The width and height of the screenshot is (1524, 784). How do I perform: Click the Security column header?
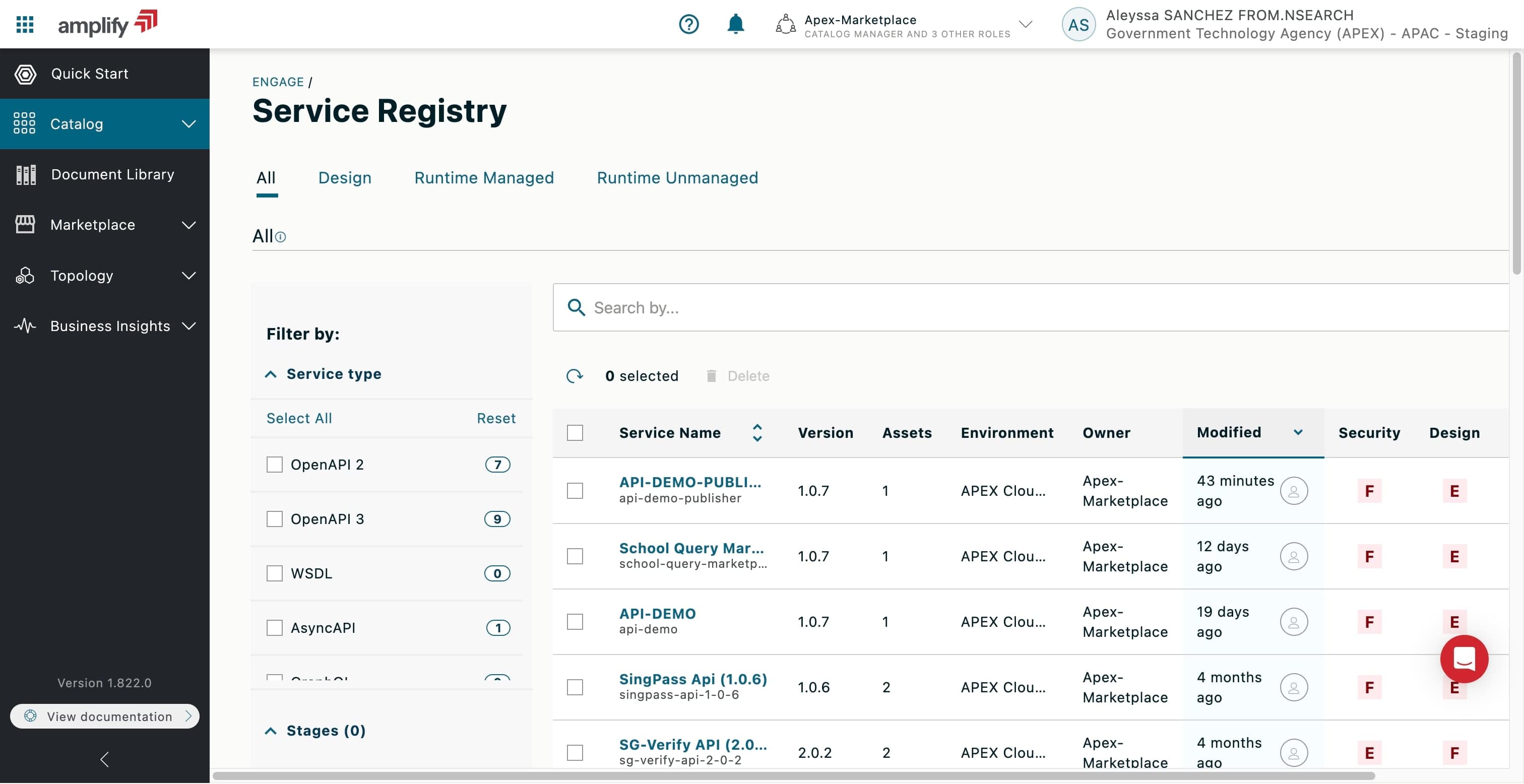click(x=1369, y=433)
